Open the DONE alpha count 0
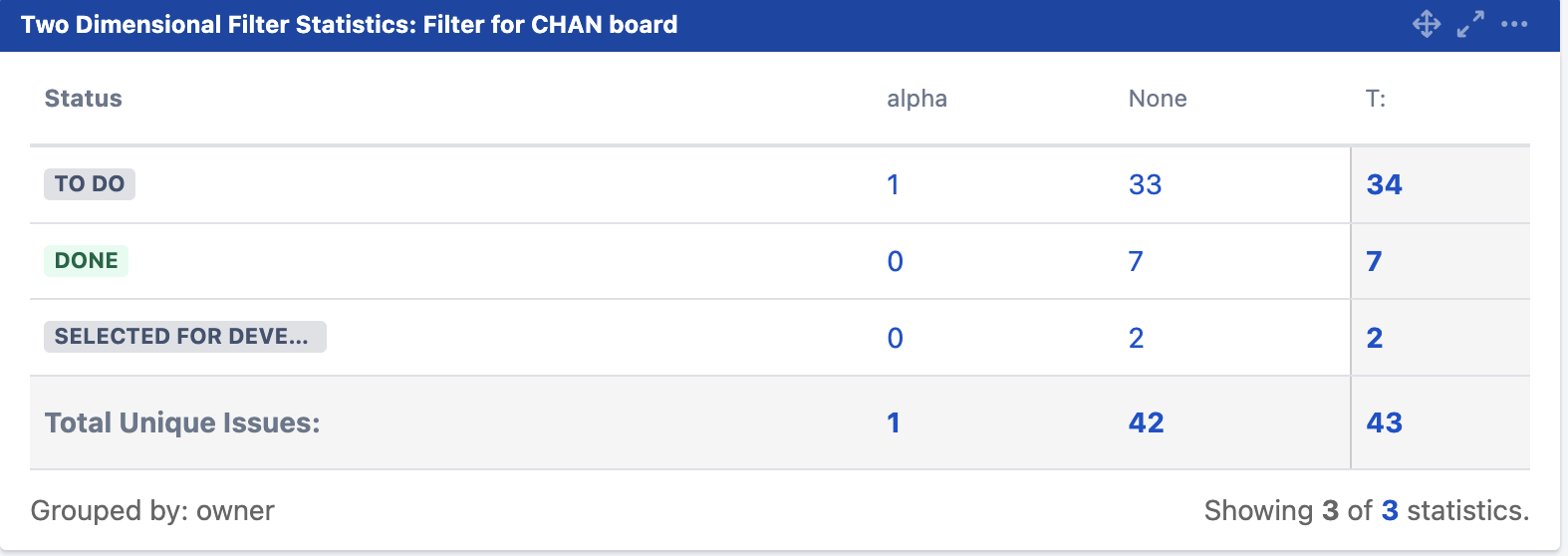The height and width of the screenshot is (556, 1568). point(895,262)
